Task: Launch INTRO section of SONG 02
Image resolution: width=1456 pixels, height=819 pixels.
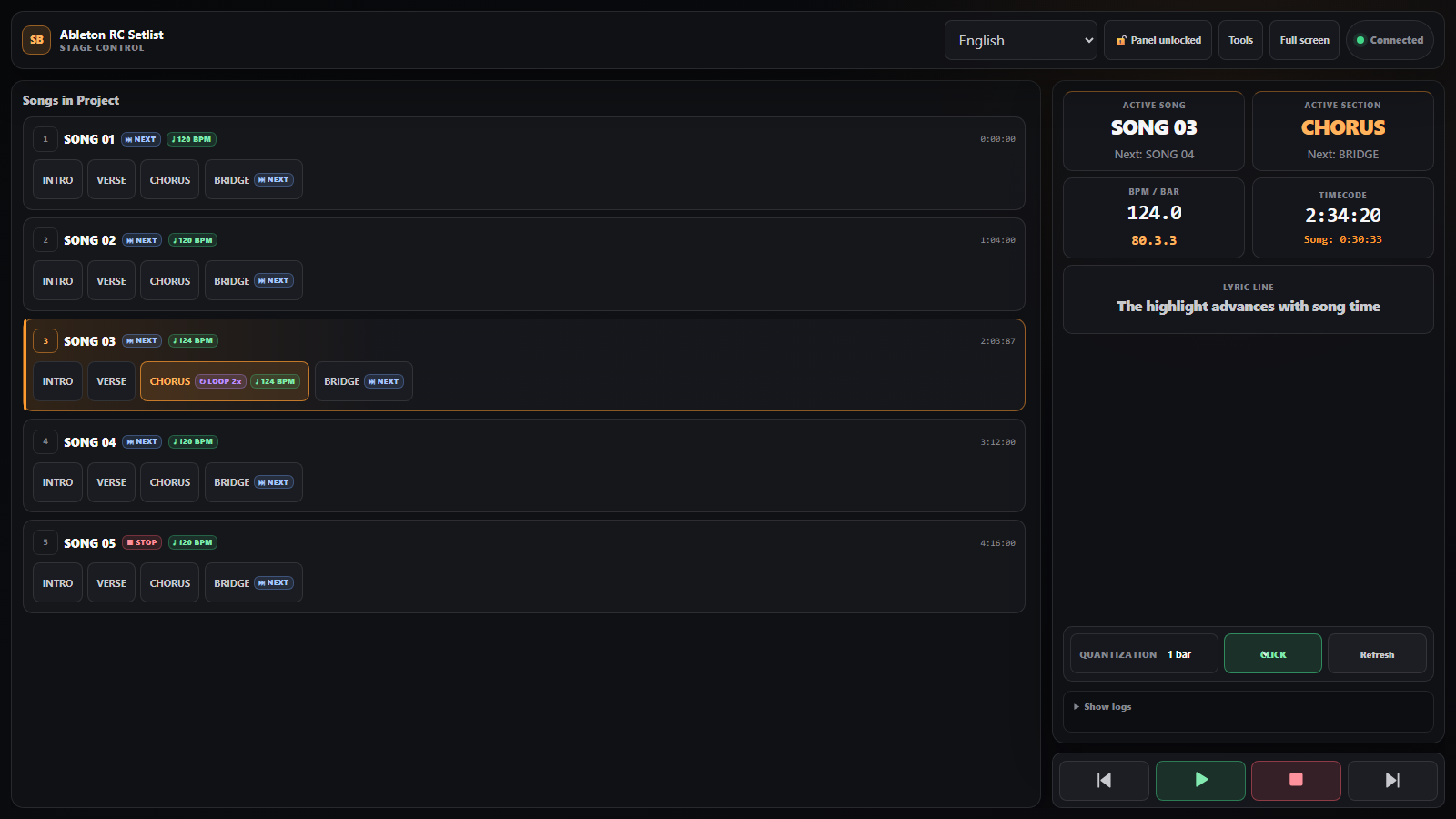Action: [x=57, y=281]
